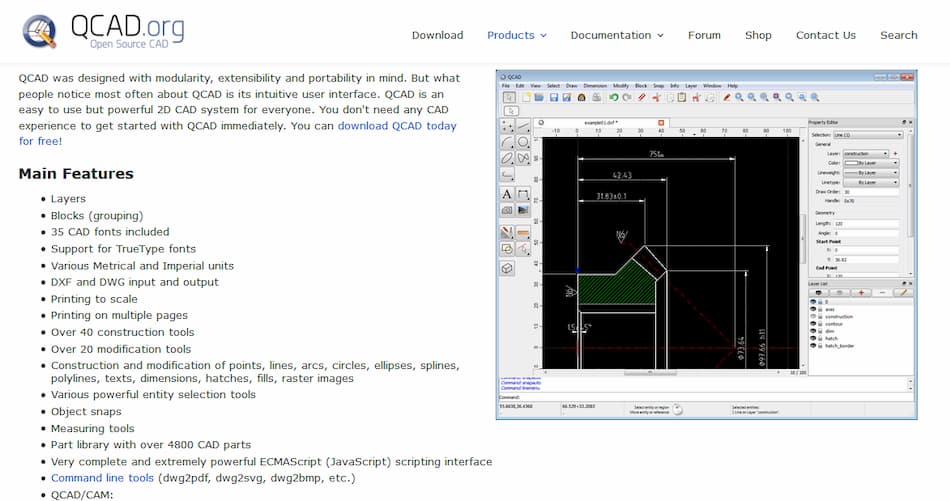This screenshot has height=501, width=950.
Task: Click the 'DXF and DWG input and output' item
Action: tap(135, 282)
